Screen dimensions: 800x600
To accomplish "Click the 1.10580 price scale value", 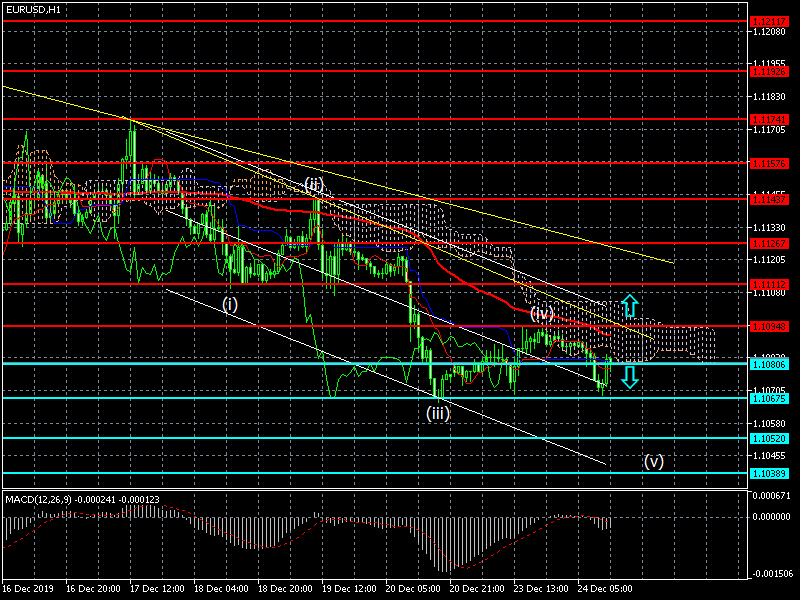I will tap(769, 423).
